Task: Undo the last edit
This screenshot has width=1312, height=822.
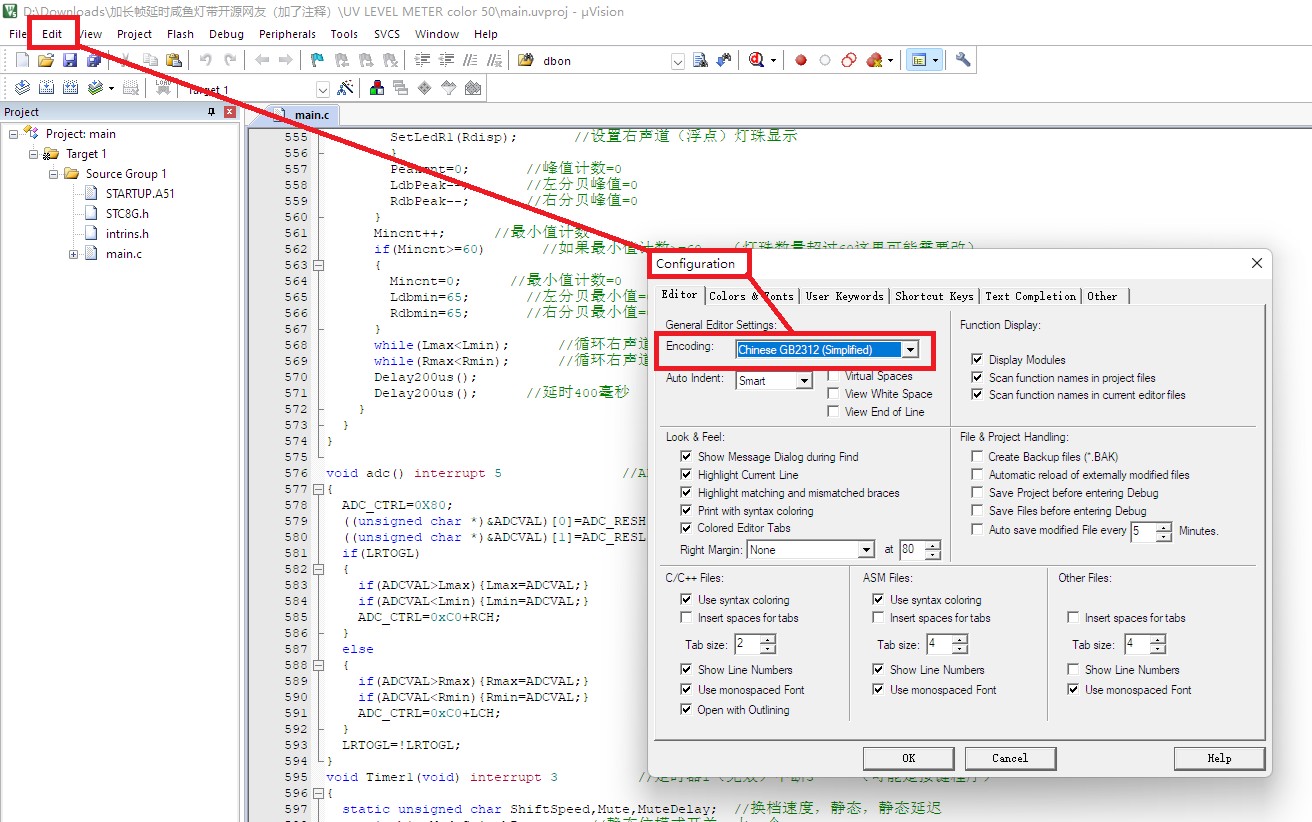Action: pos(206,60)
